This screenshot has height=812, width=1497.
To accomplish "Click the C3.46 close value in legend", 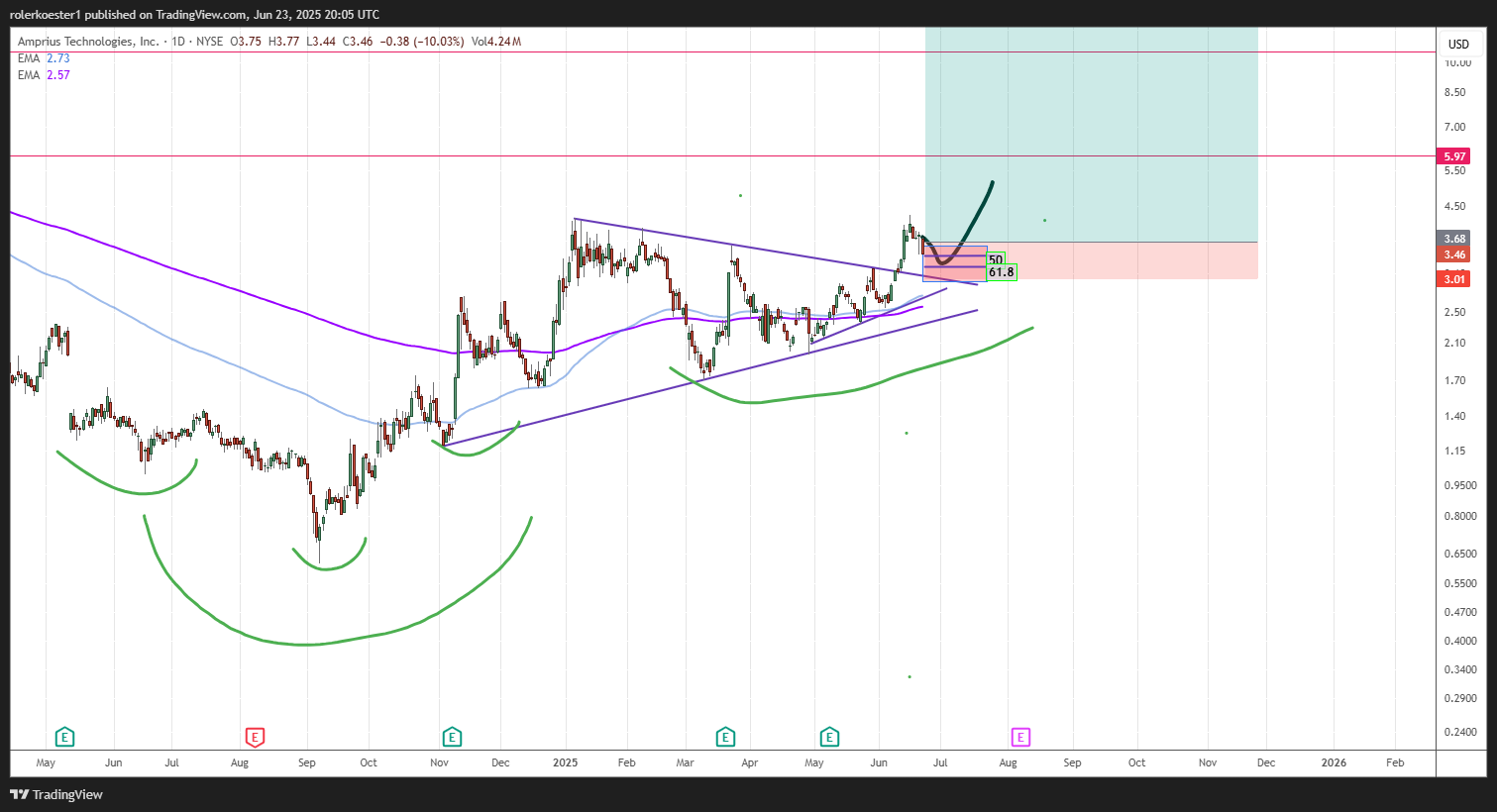I will click(357, 42).
